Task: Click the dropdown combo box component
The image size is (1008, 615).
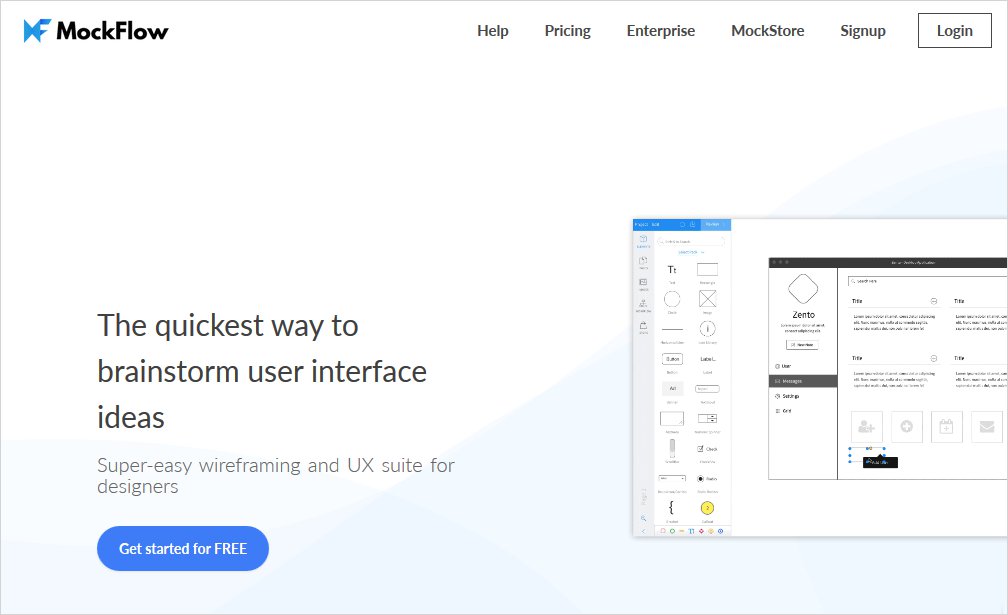Action: coord(672,479)
